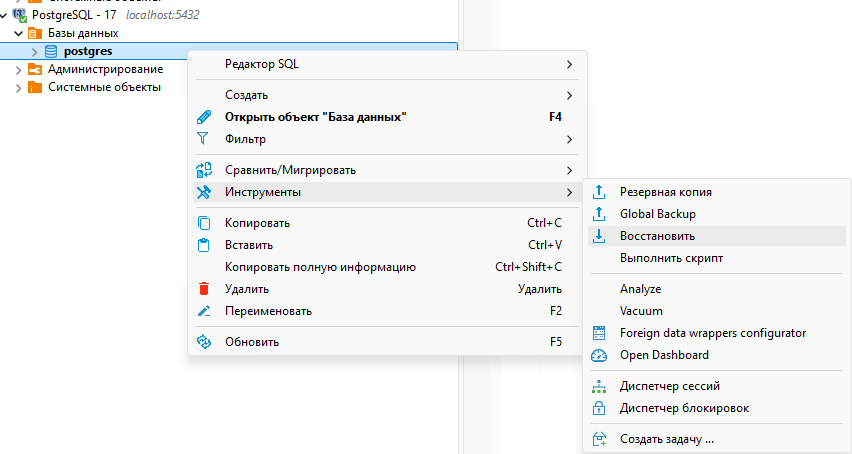Screen dimensions: 852x454
Task: Click the Foreign data wrappers configurator icon
Action: pyautogui.click(x=599, y=333)
